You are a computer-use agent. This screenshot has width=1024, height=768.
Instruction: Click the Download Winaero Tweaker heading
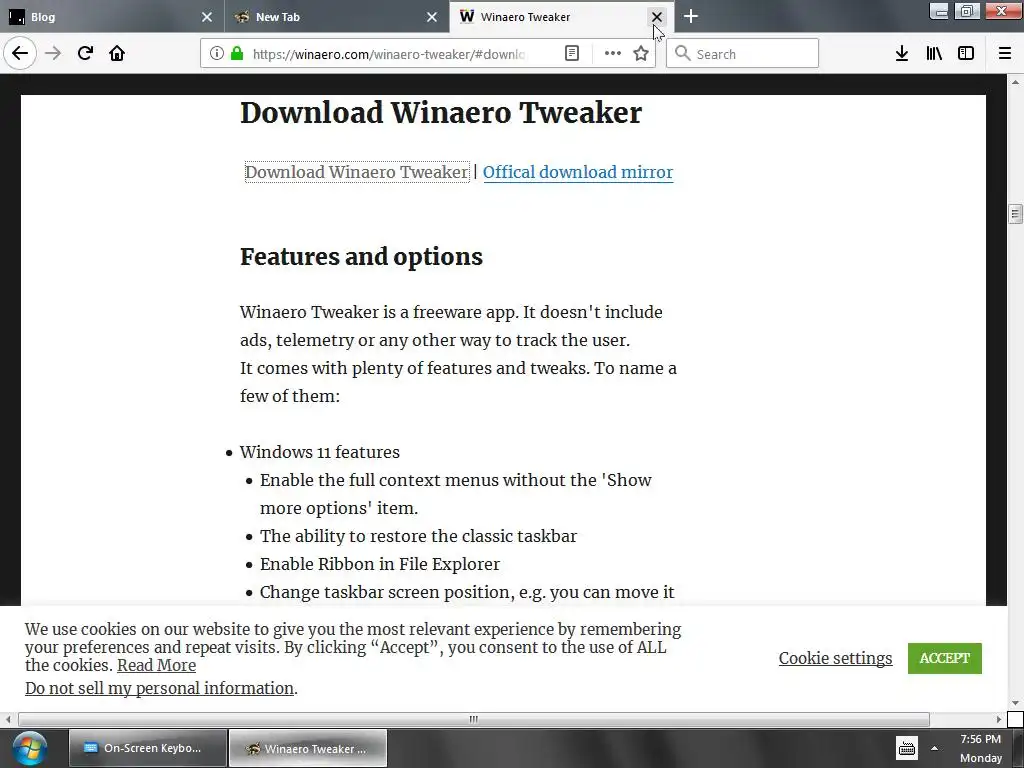click(441, 112)
